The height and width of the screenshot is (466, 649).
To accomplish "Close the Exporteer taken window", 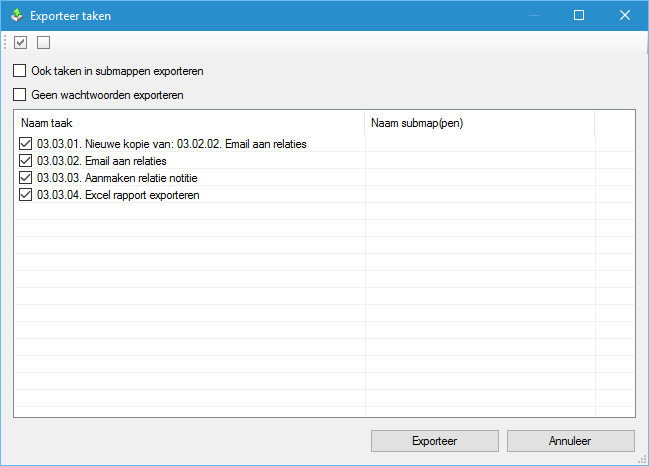I will click(625, 16).
